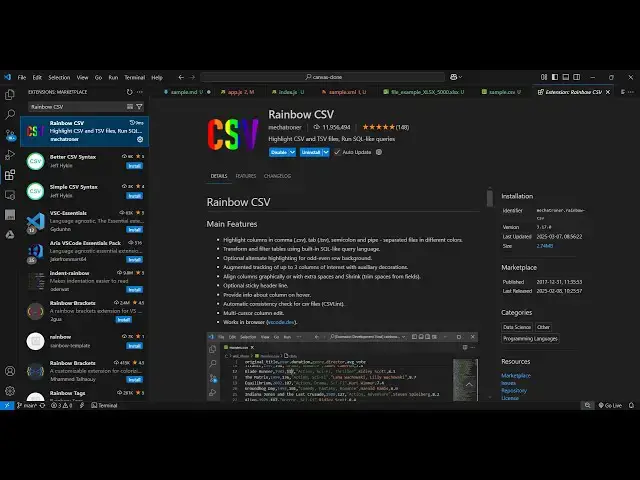Click the Programming Languages category tag
640x480 pixels.
pos(530,338)
